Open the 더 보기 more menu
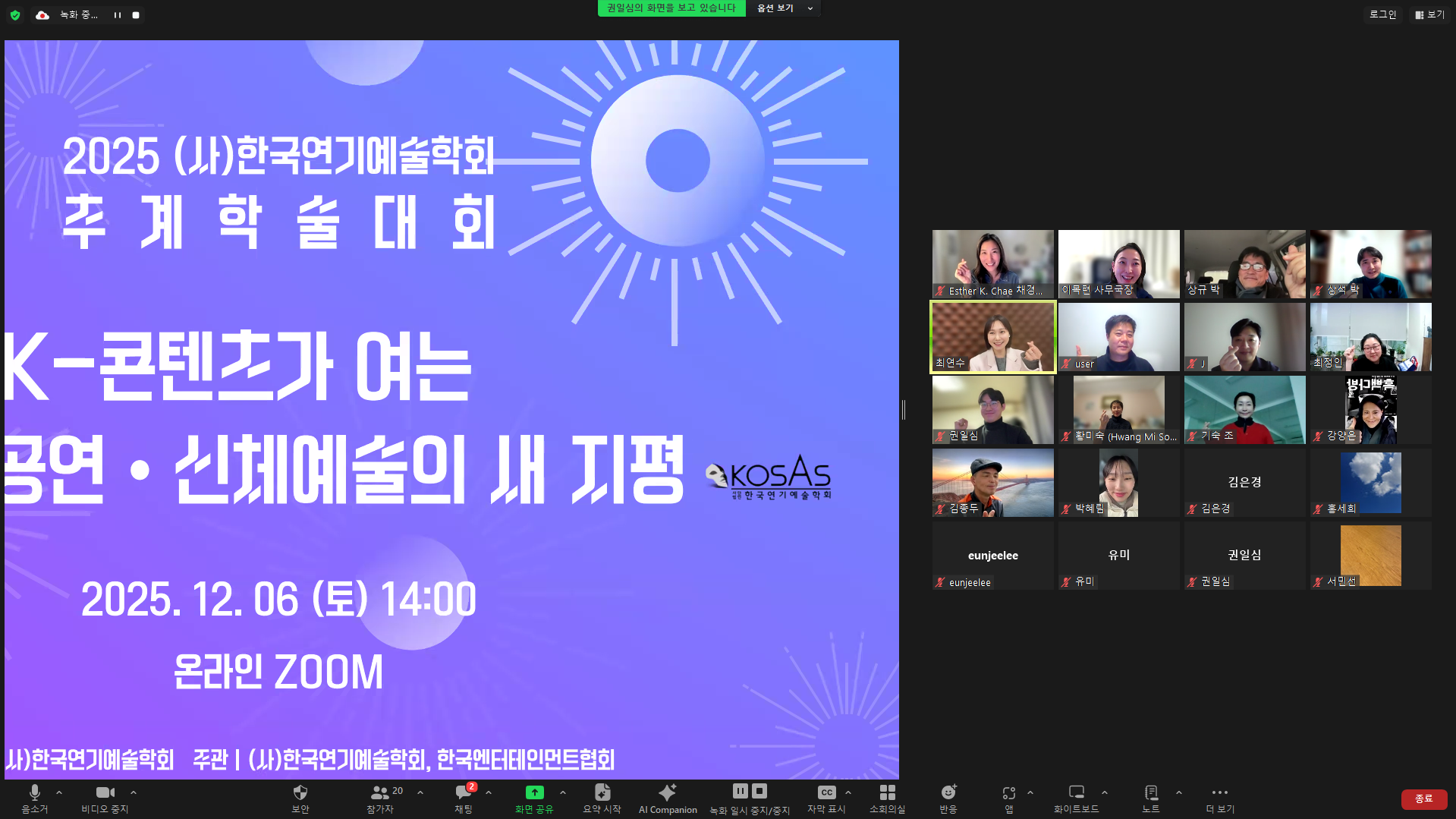 (1219, 798)
